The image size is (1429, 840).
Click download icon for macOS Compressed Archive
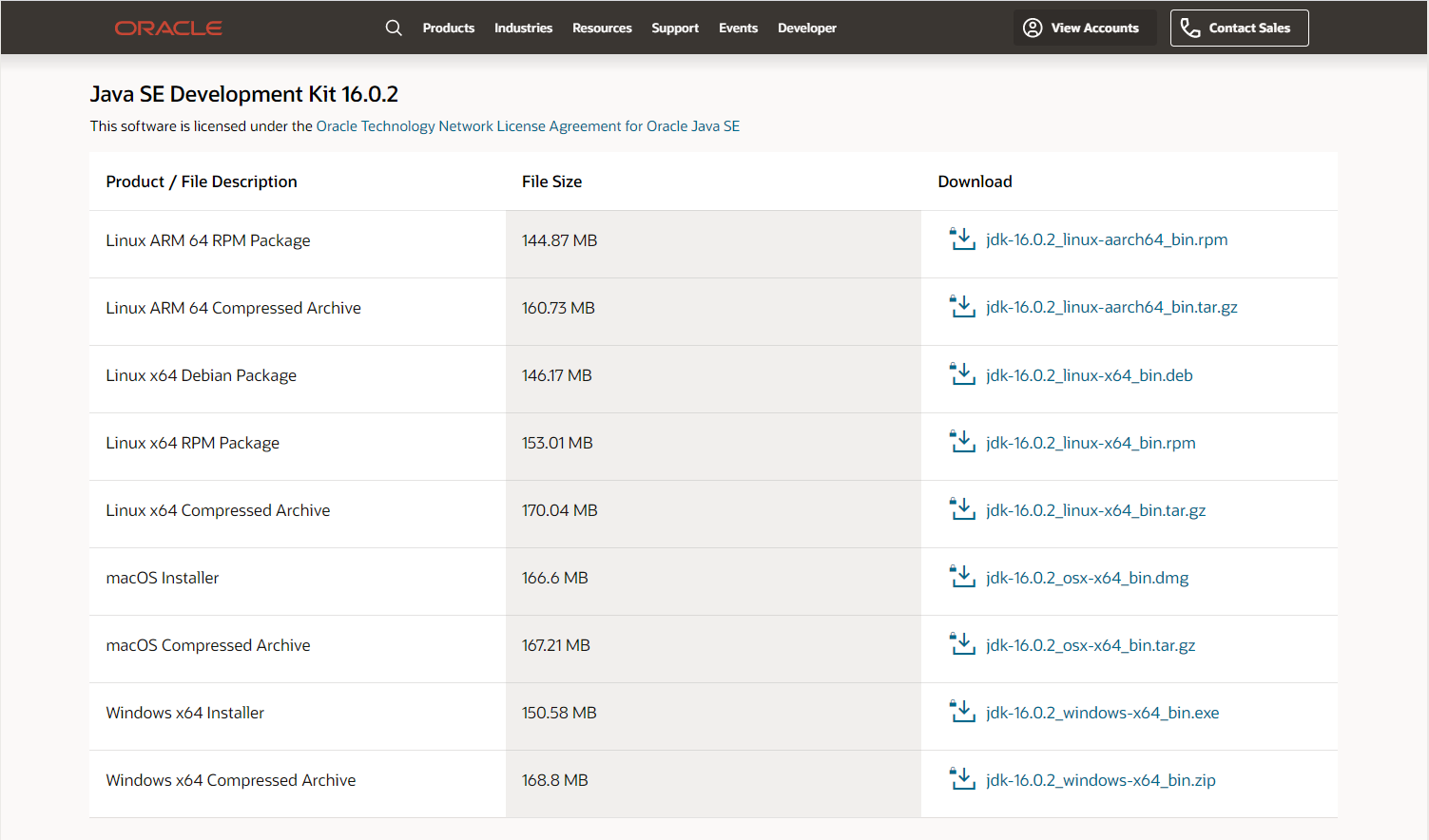962,645
